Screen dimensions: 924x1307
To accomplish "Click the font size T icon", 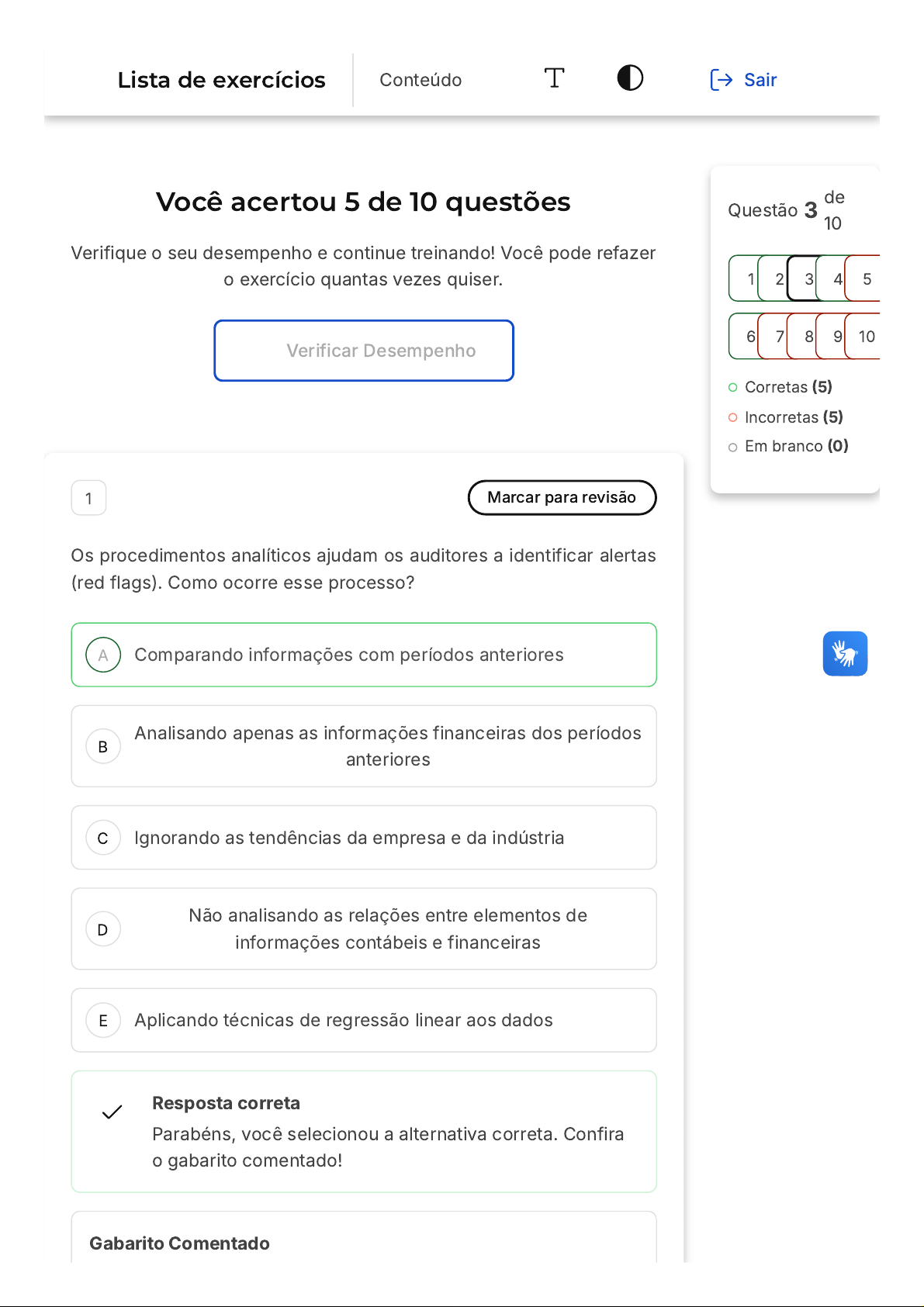I will 554,78.
